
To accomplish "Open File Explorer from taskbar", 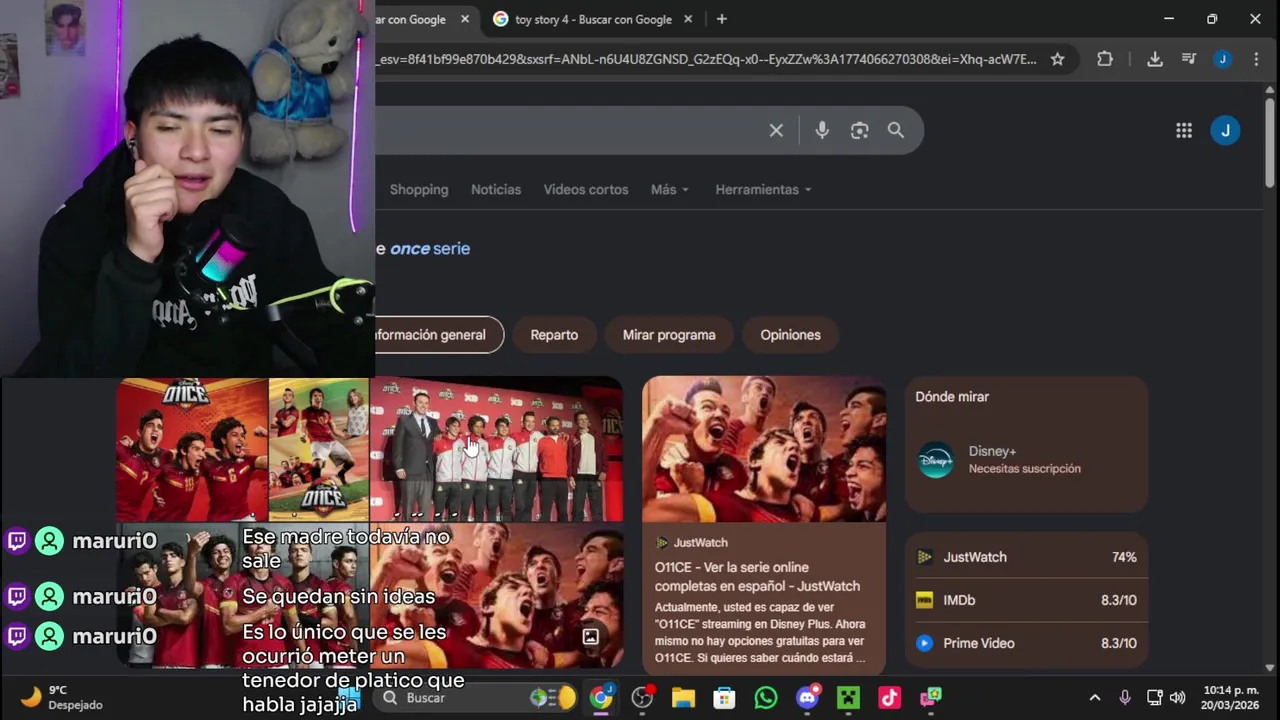I will coord(683,698).
